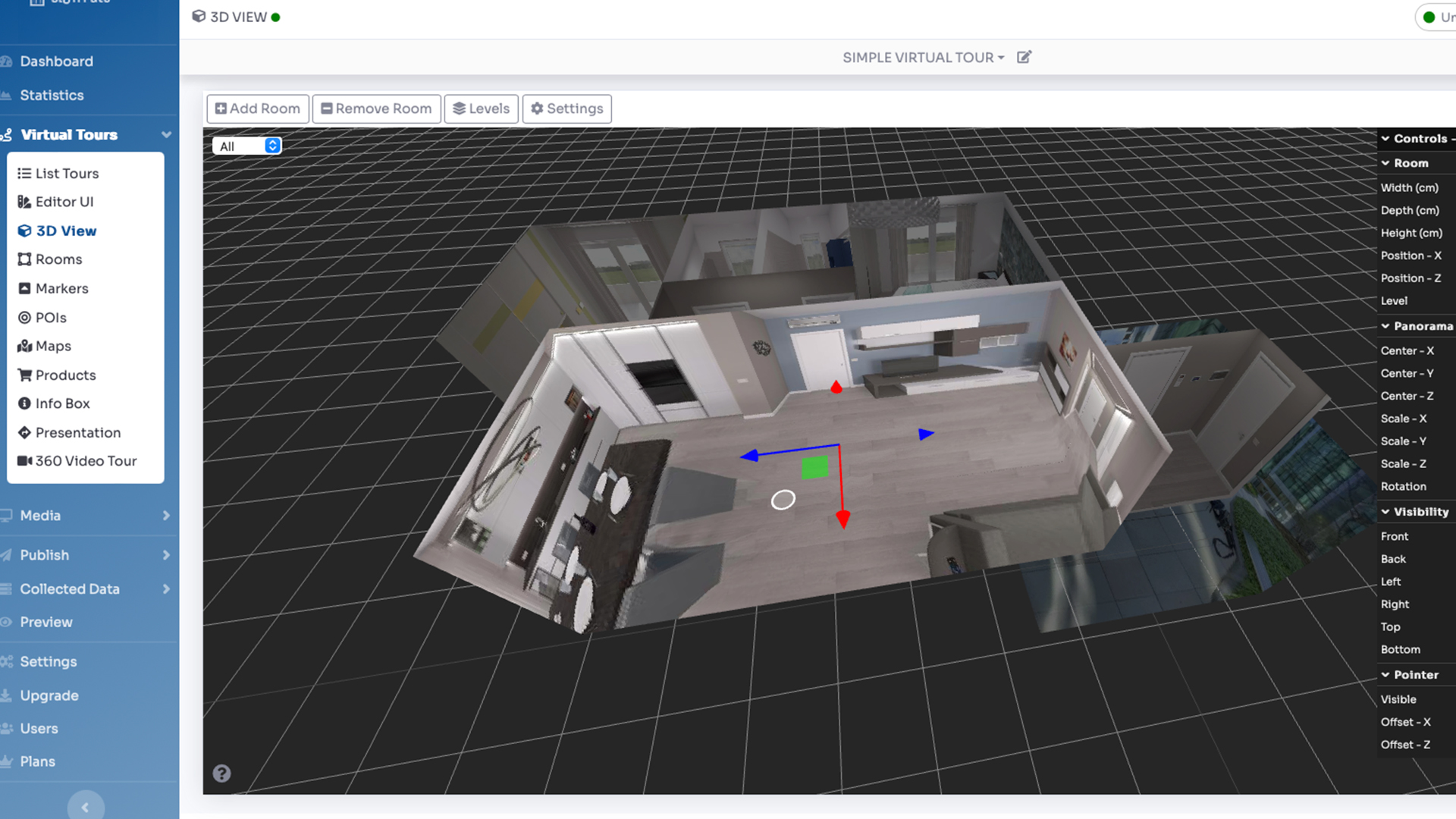Open Plans in the sidebar
The height and width of the screenshot is (819, 1456).
pyautogui.click(x=37, y=762)
